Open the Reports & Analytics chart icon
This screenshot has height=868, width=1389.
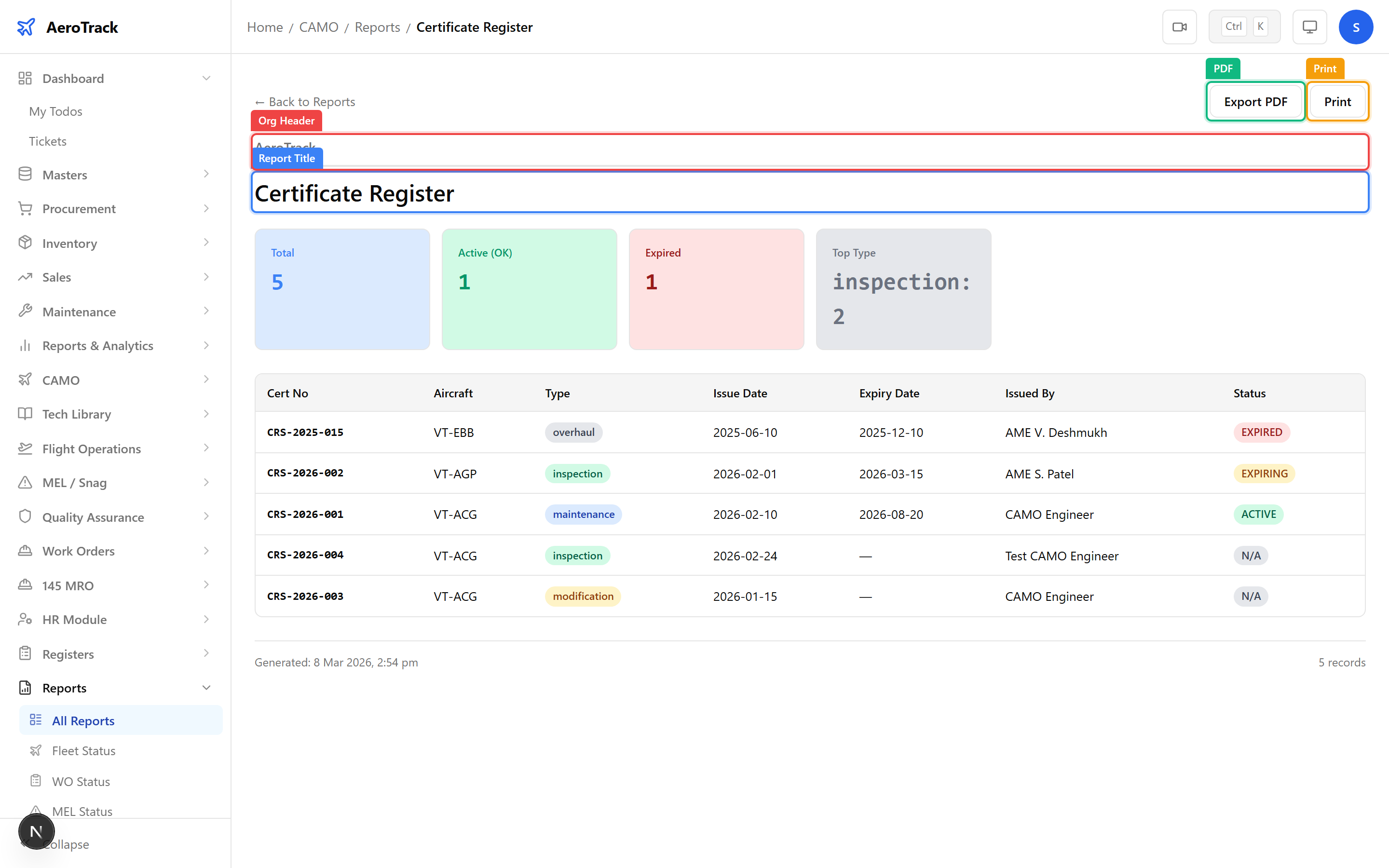coord(25,345)
